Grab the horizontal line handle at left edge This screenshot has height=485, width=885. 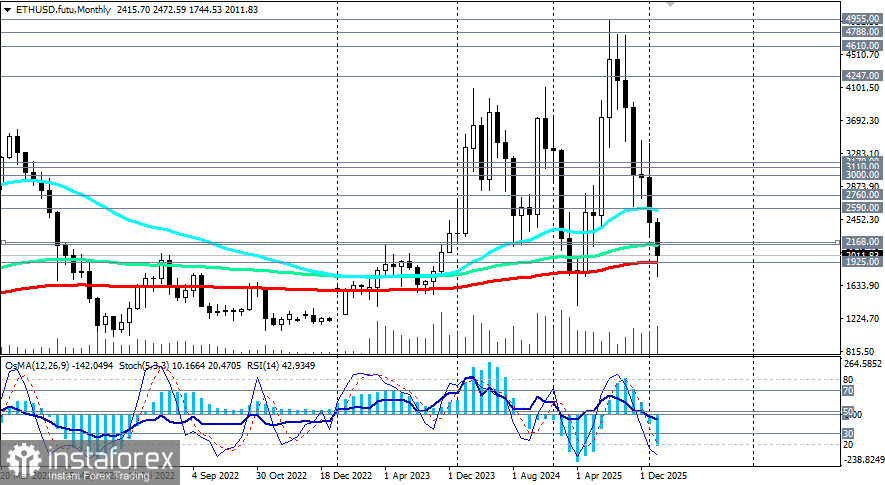[2, 242]
